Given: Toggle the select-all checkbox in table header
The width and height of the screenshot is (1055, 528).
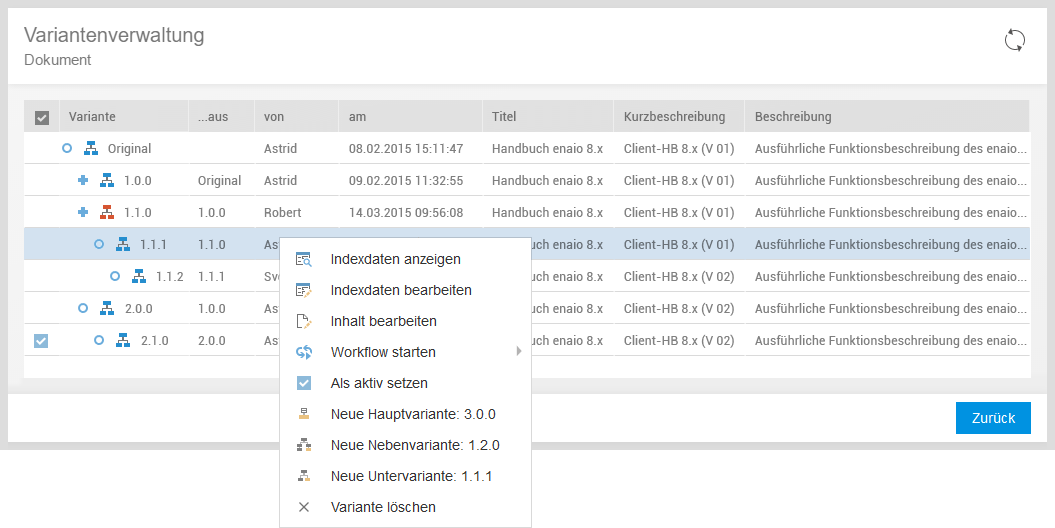Looking at the screenshot, I should pyautogui.click(x=42, y=117).
